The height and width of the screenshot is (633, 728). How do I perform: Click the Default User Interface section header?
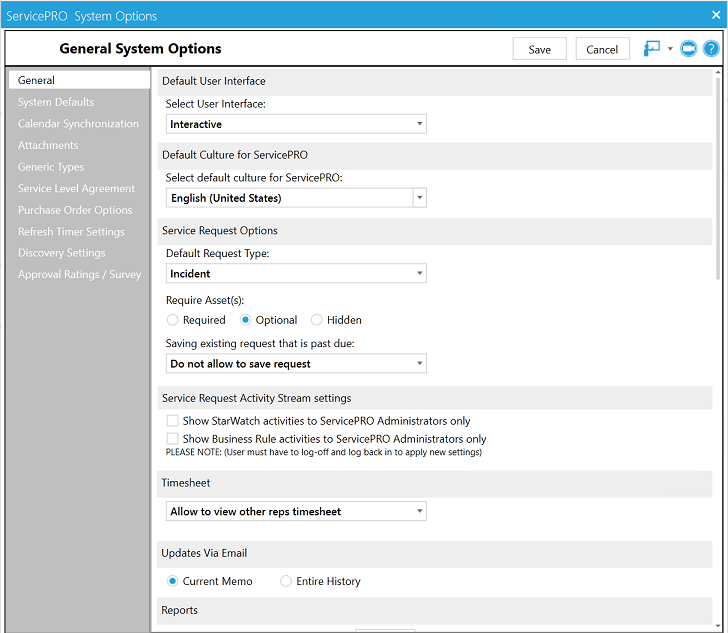tap(435, 81)
